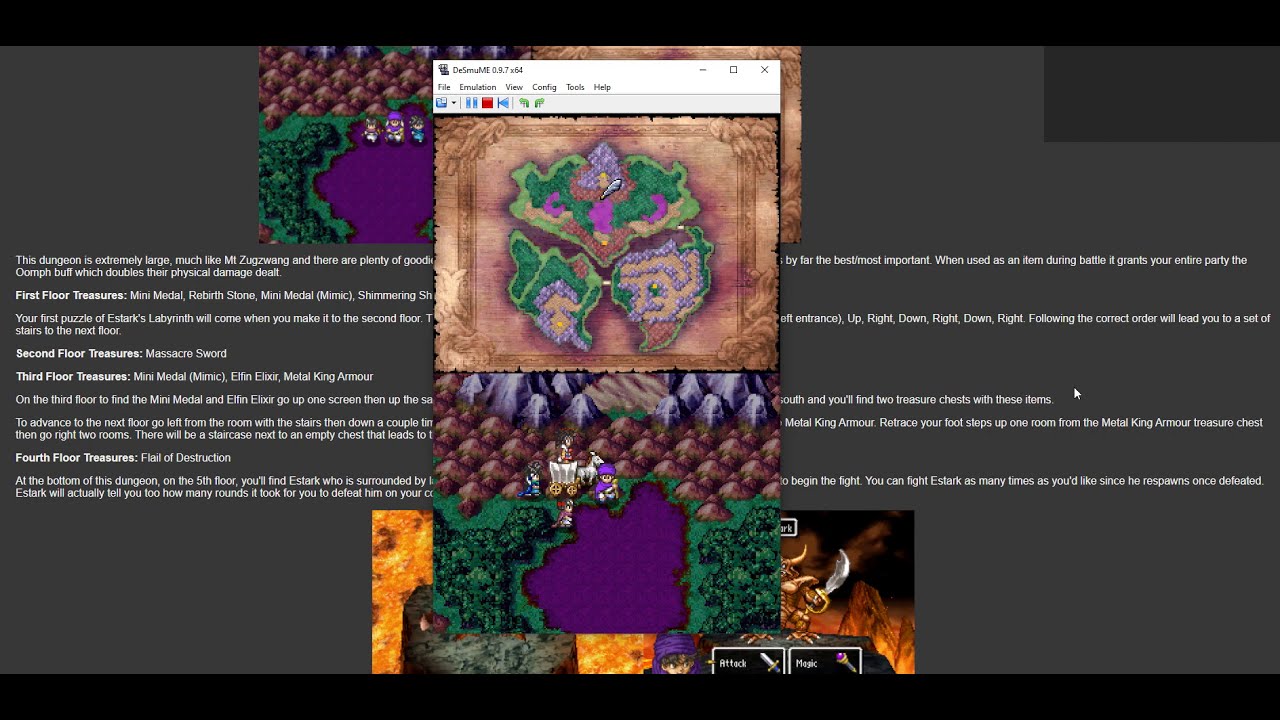Viewport: 1280px width, 720px height.
Task: Open the Tools menu
Action: [x=575, y=87]
